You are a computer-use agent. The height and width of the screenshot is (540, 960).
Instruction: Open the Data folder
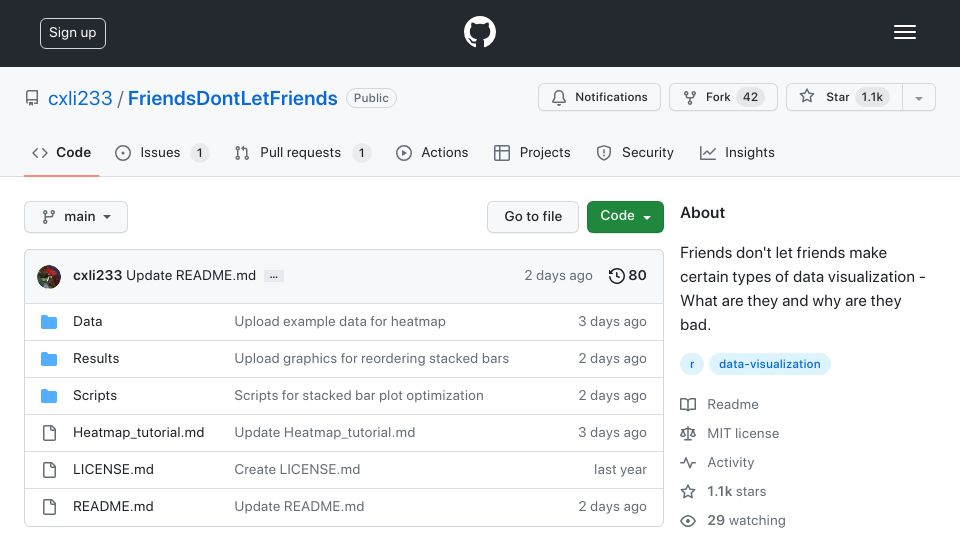tap(88, 322)
